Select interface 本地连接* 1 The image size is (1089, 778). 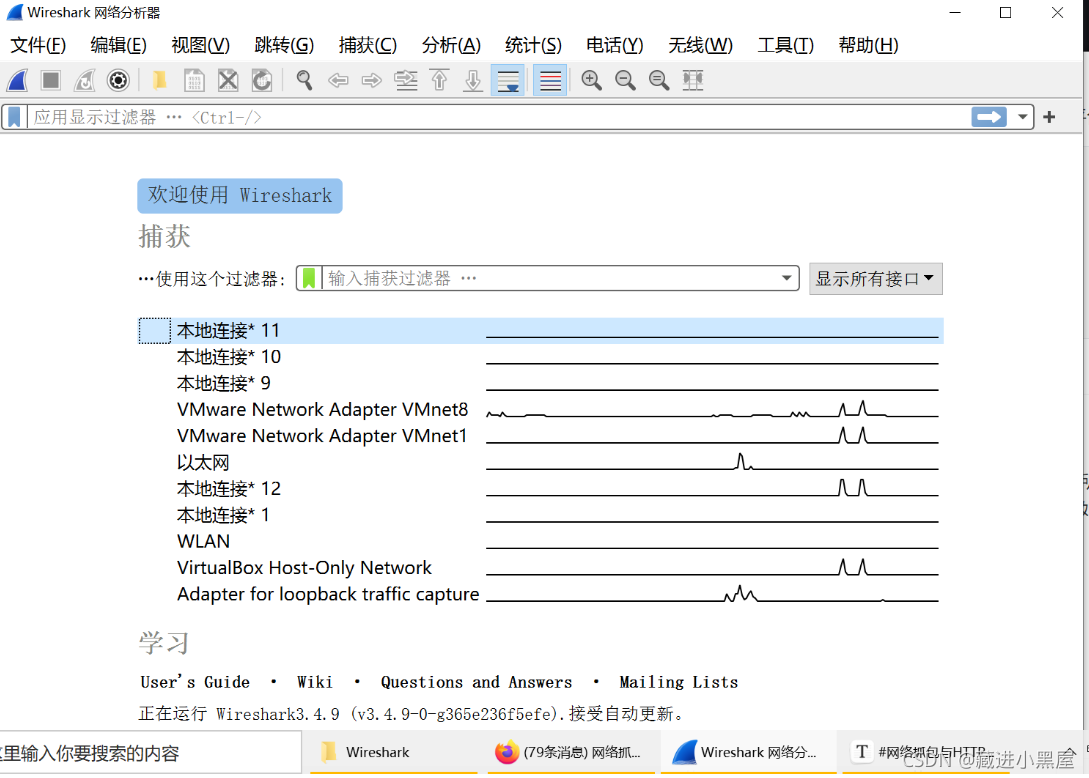point(541,515)
